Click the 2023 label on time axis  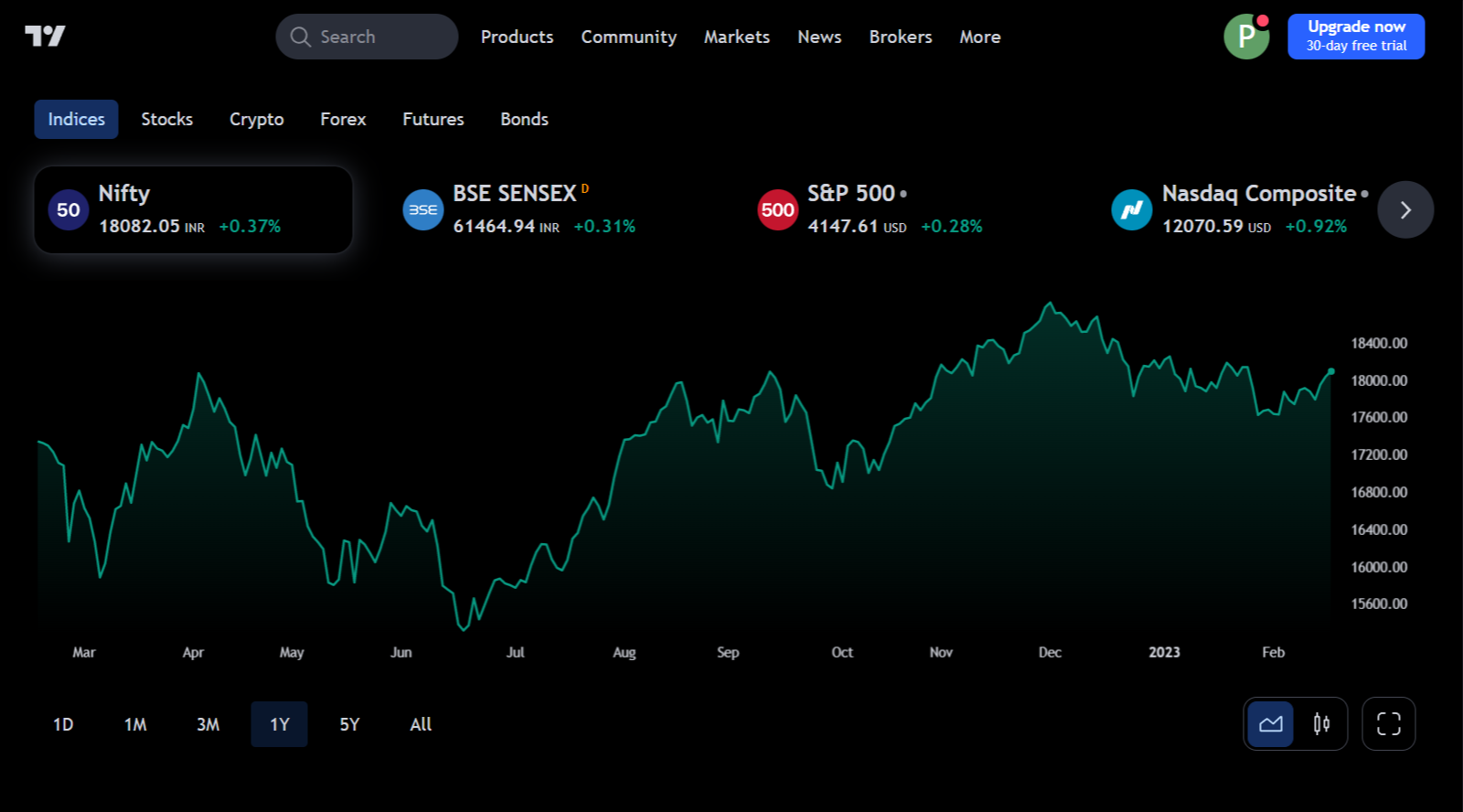tap(1164, 652)
